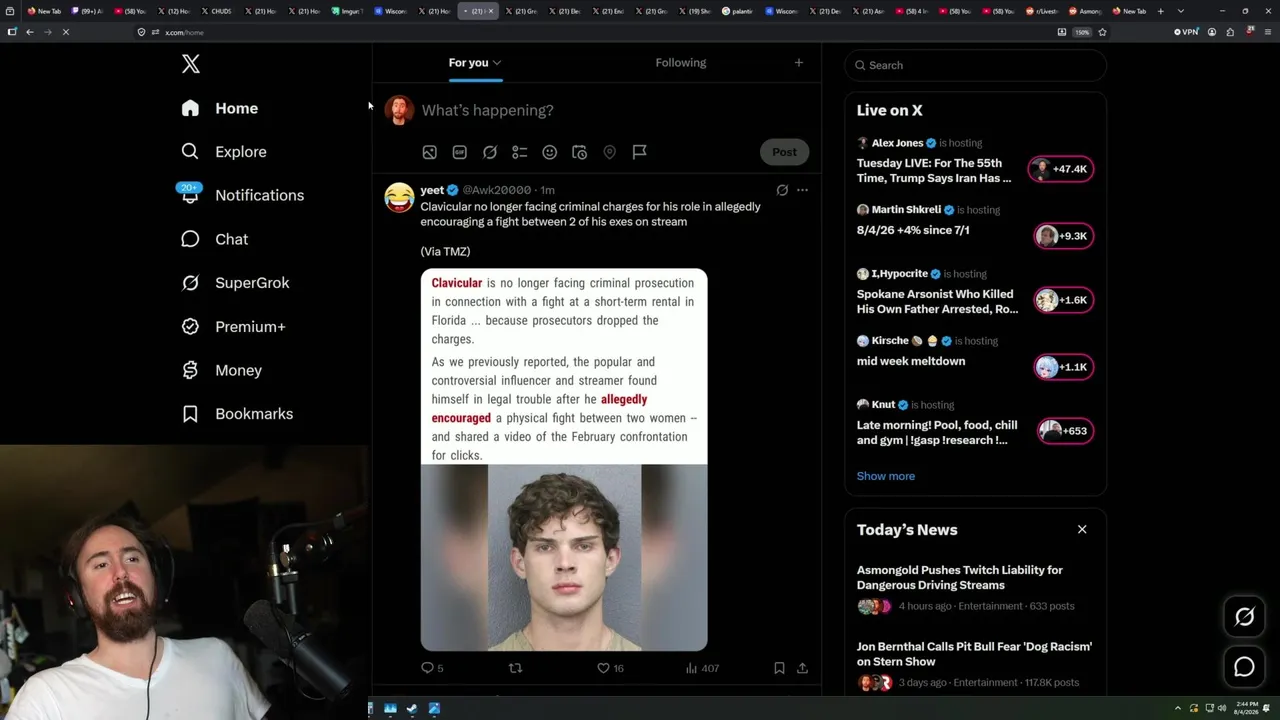Click the VPN indicator in browser toolbar
This screenshot has width=1280, height=720.
pos(1186,32)
